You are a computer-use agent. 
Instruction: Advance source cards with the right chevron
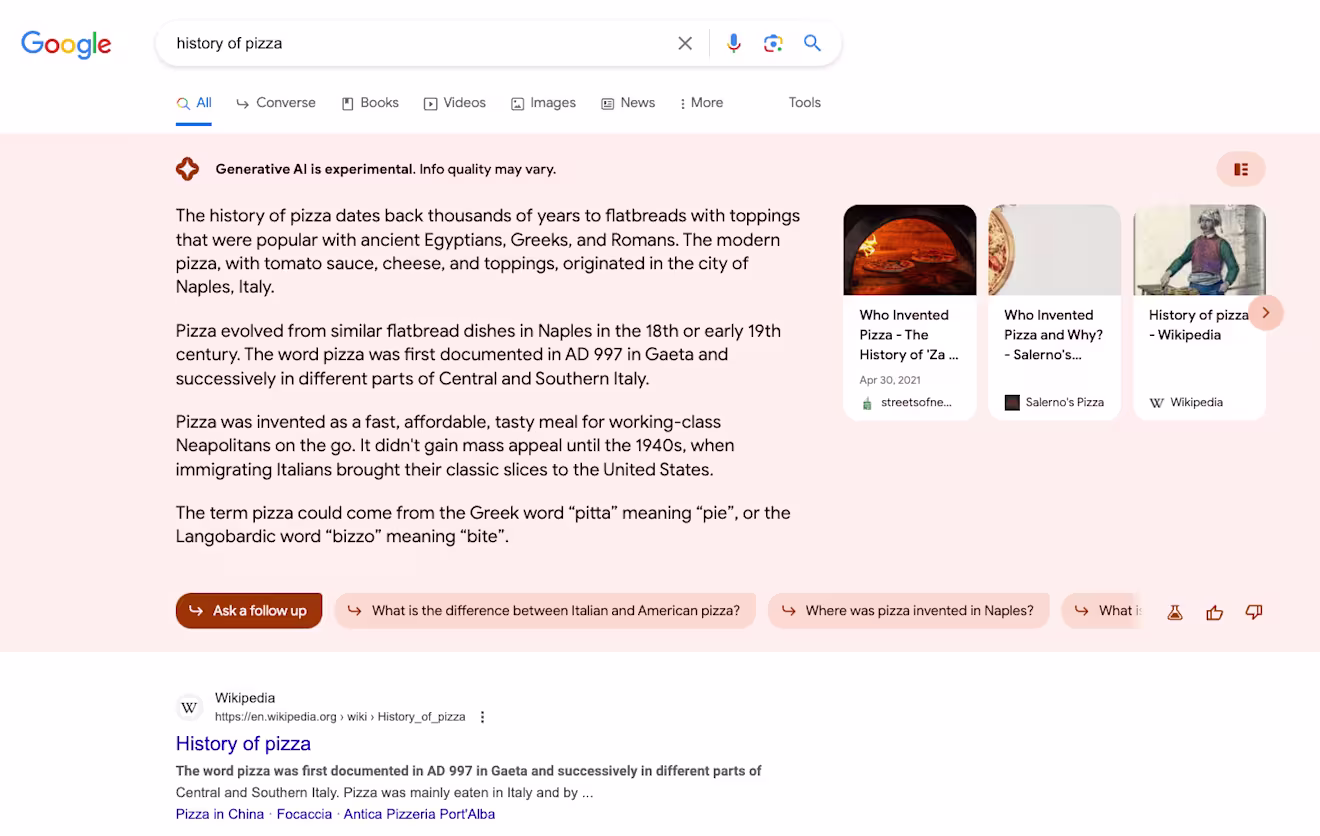1265,313
